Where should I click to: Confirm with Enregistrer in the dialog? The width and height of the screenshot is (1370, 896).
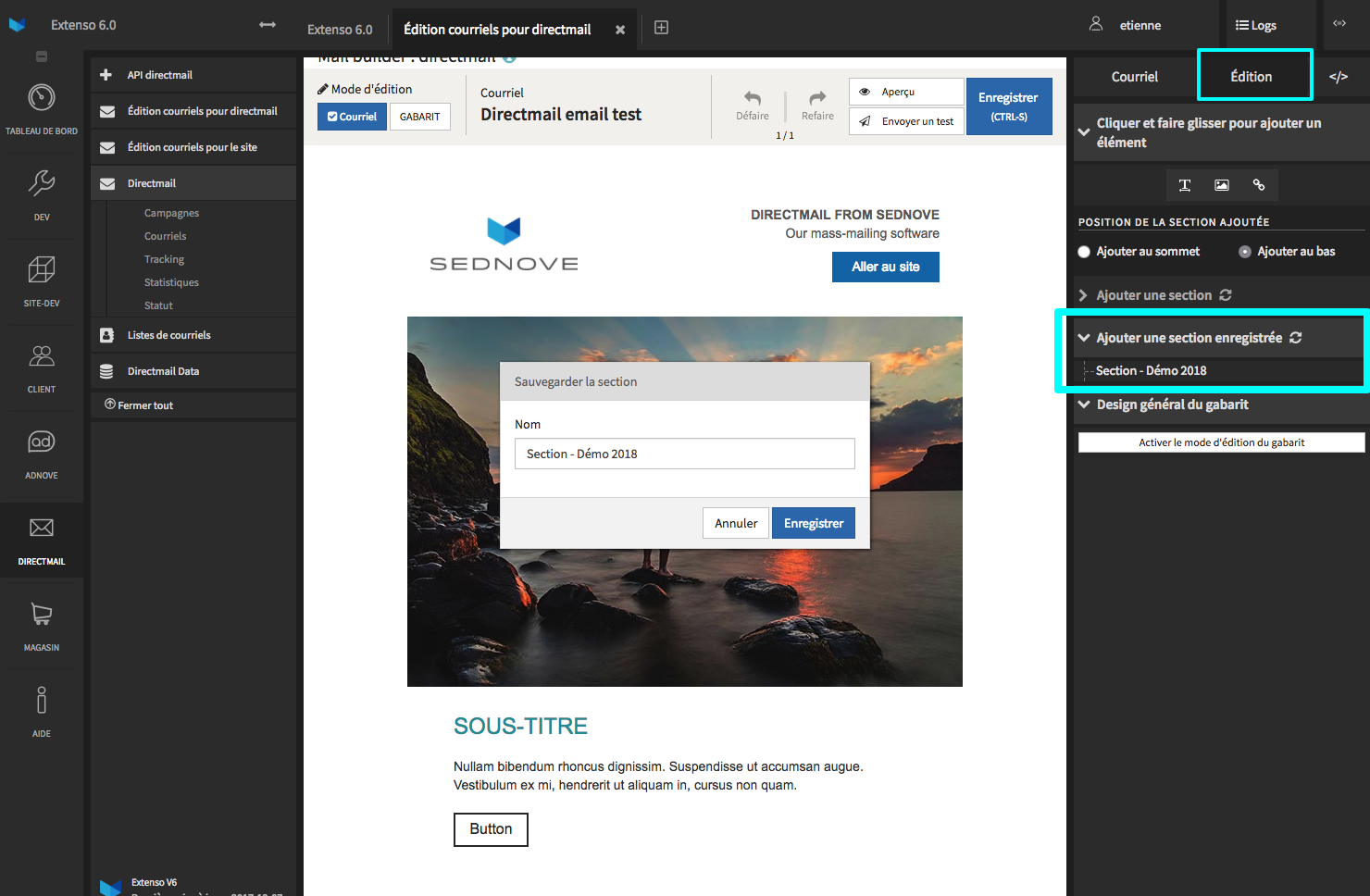click(814, 523)
